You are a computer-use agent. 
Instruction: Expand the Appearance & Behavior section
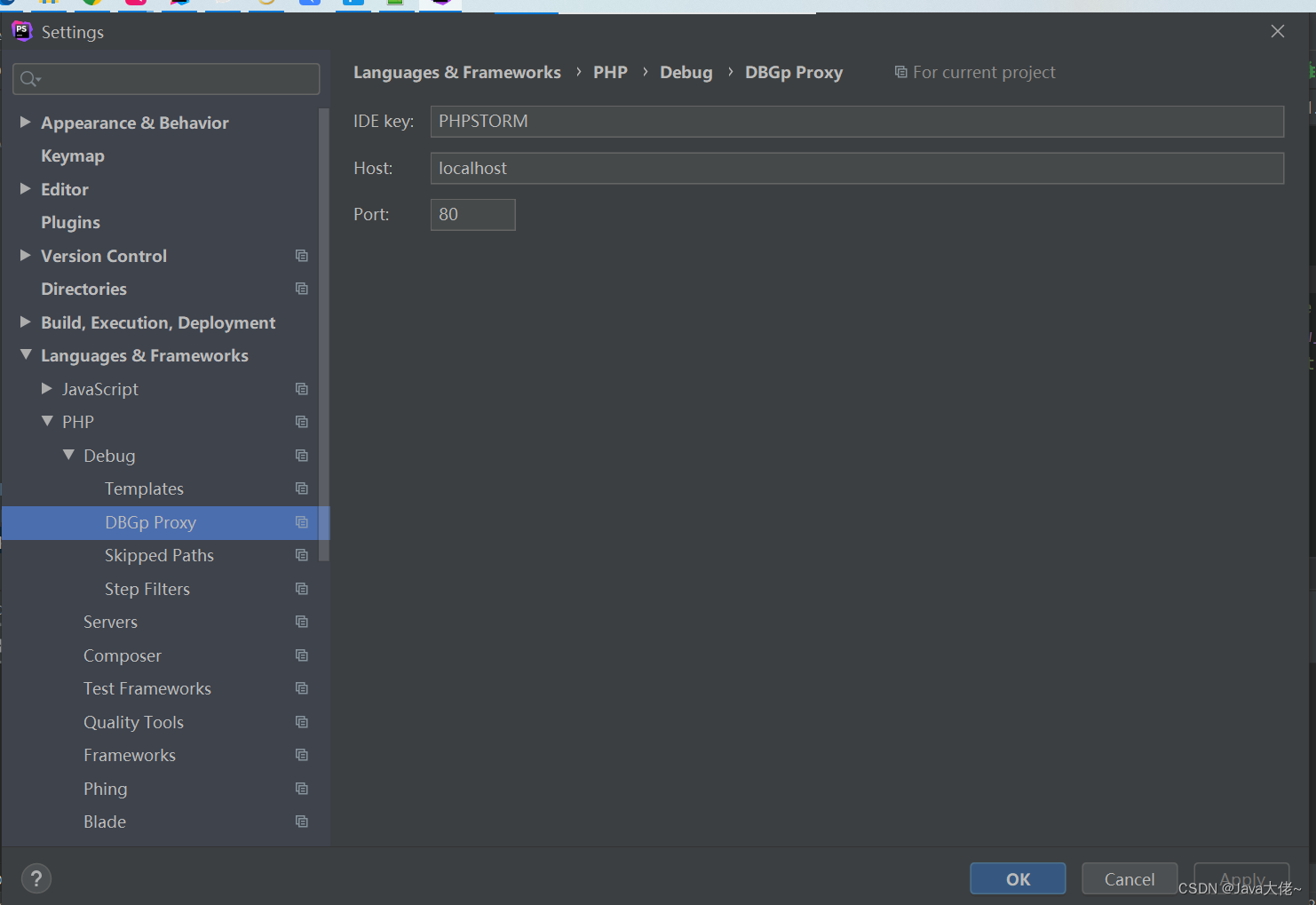[x=25, y=123]
